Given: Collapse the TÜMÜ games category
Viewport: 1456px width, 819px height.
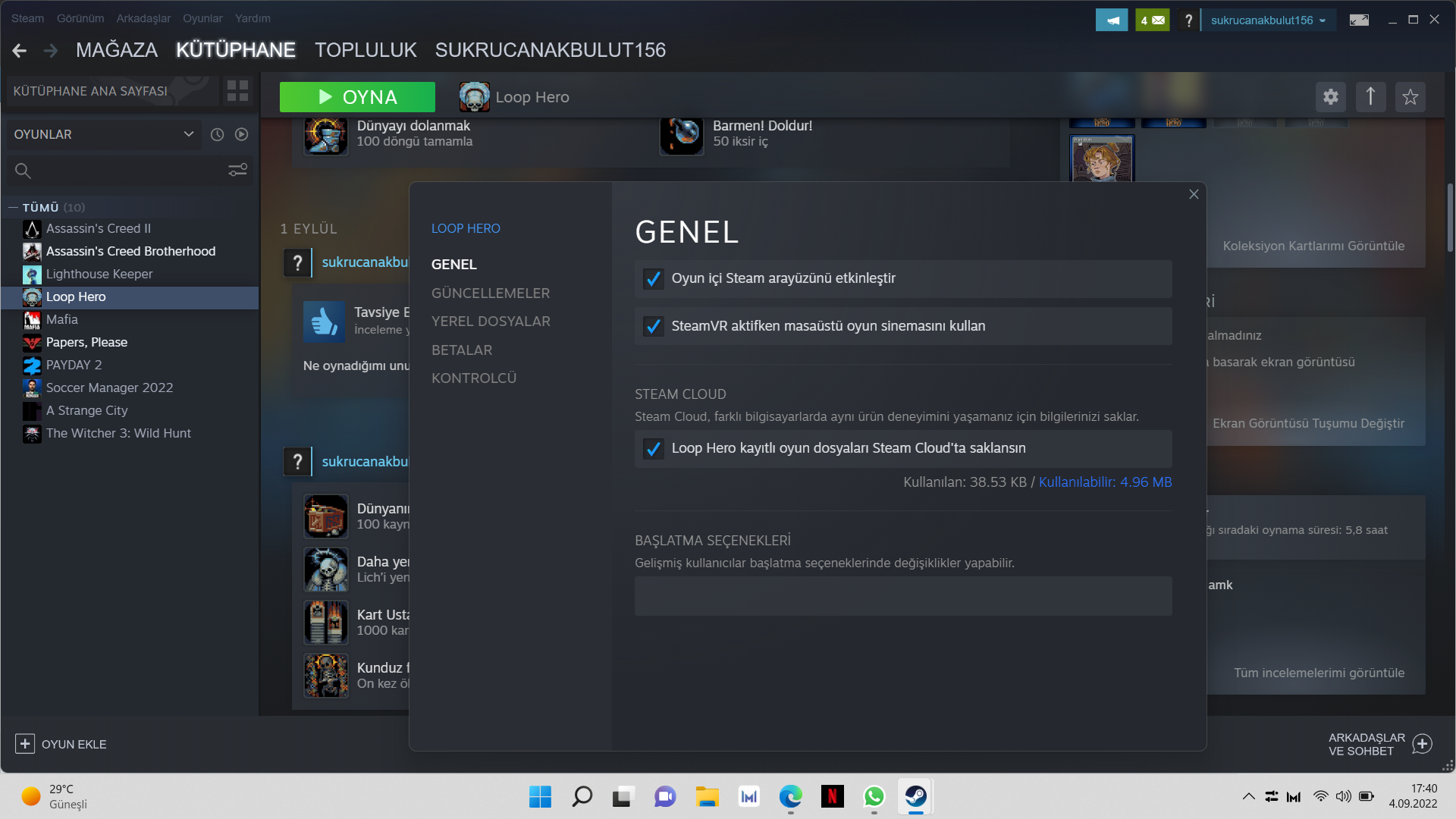Looking at the screenshot, I should (13, 207).
